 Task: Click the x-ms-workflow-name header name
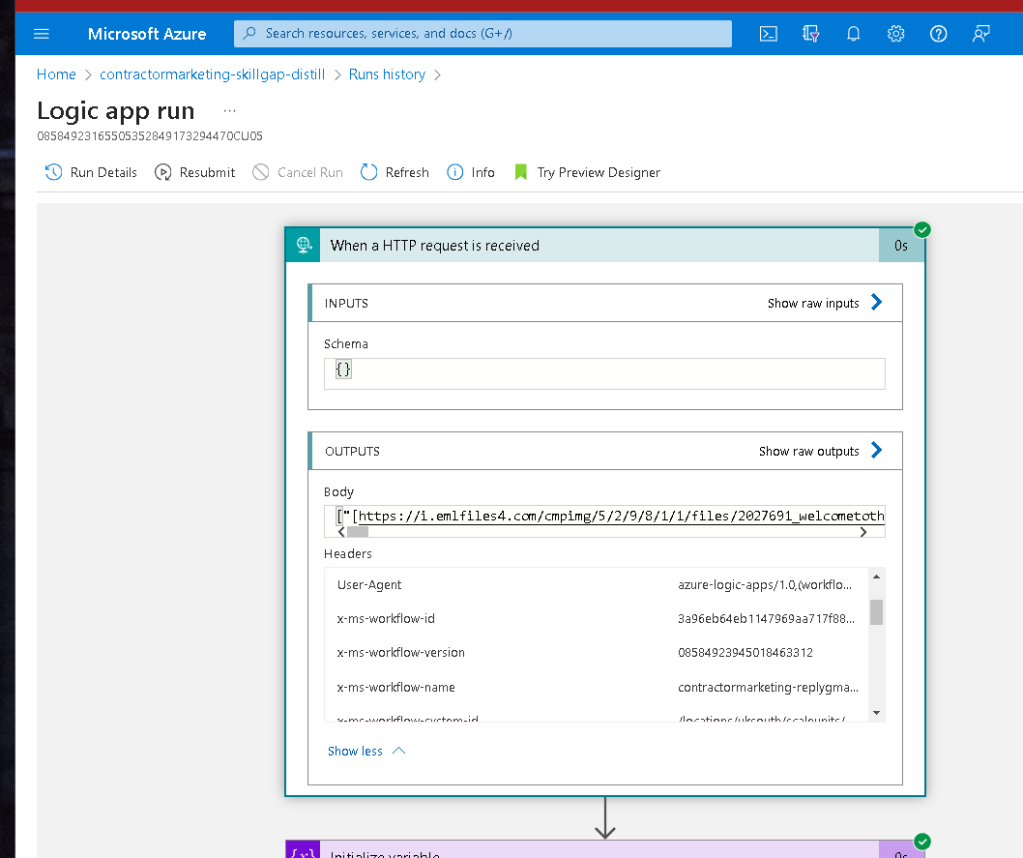tap(395, 687)
